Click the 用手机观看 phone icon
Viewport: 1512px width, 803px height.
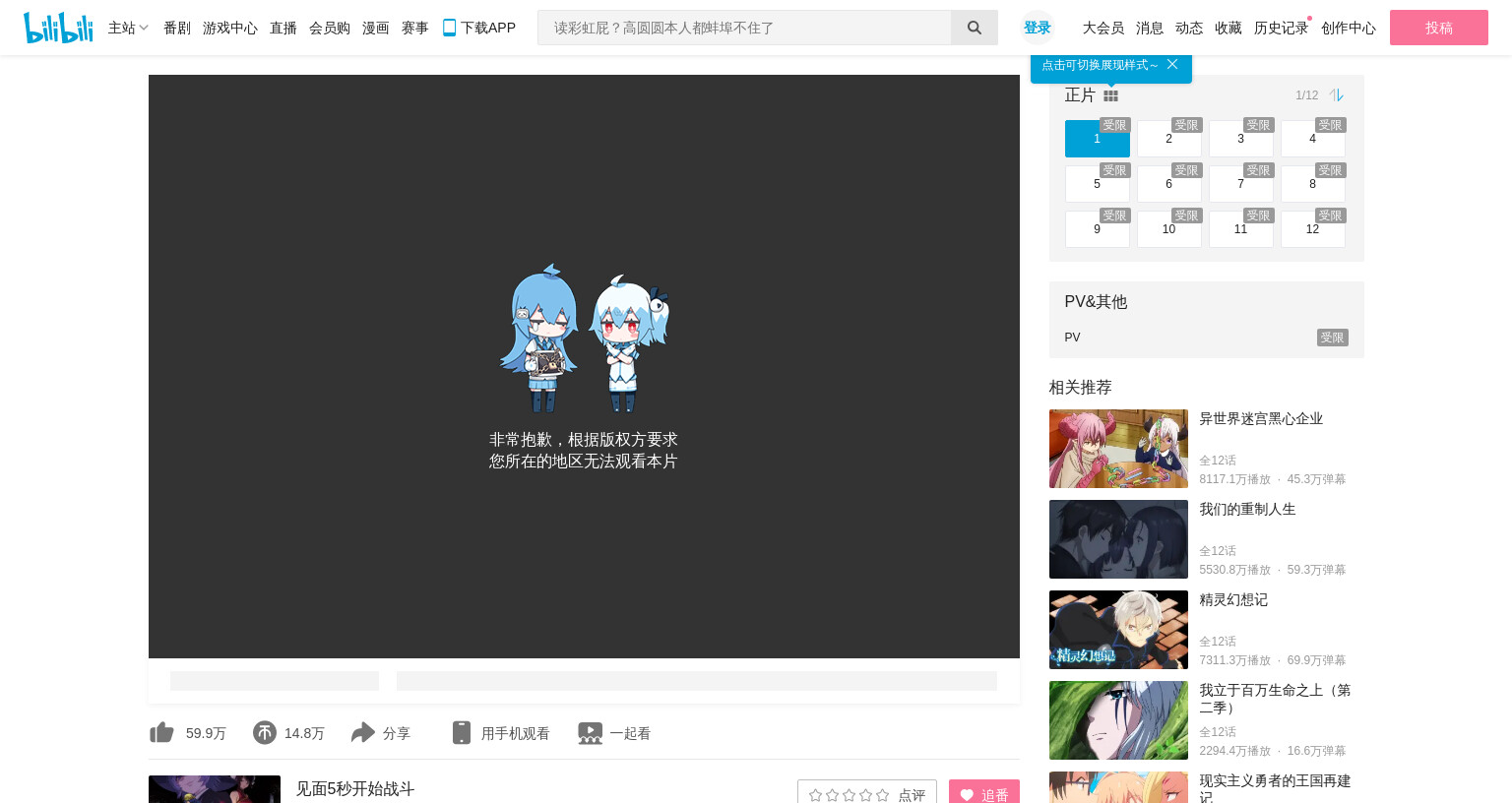[x=462, y=732]
